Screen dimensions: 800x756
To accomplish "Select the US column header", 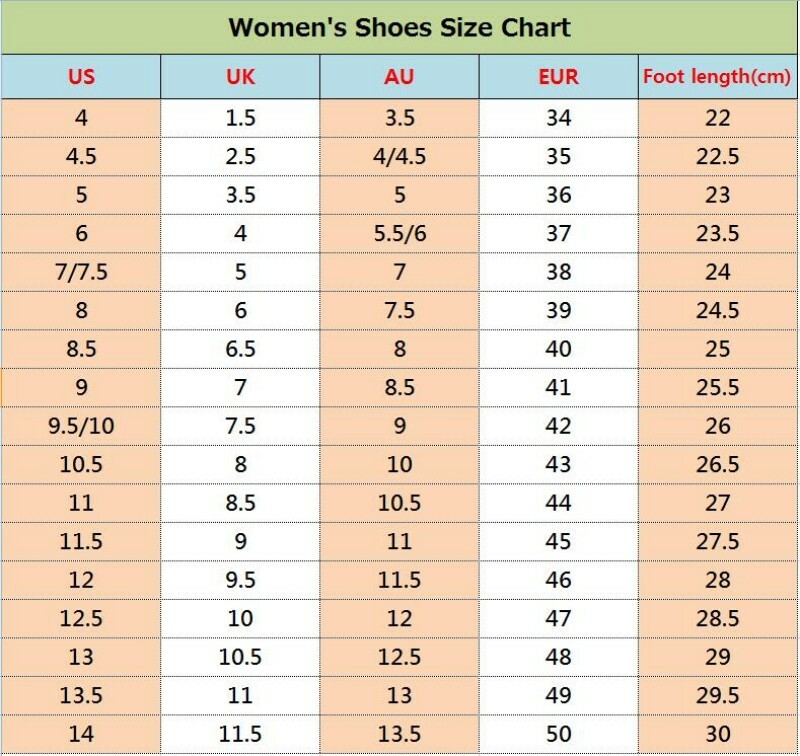I will pos(81,77).
